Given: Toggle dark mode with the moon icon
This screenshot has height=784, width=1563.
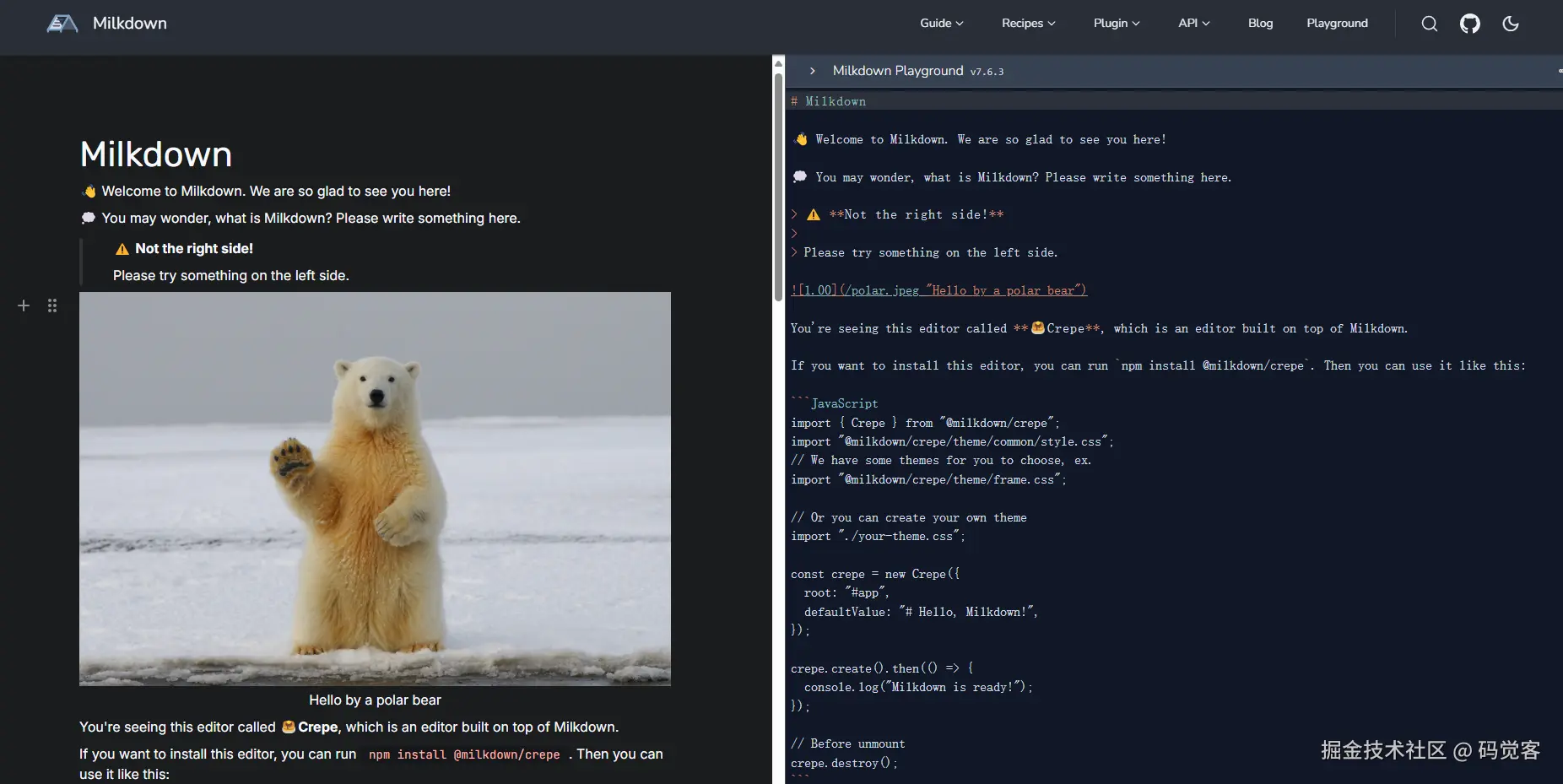Looking at the screenshot, I should tap(1511, 24).
